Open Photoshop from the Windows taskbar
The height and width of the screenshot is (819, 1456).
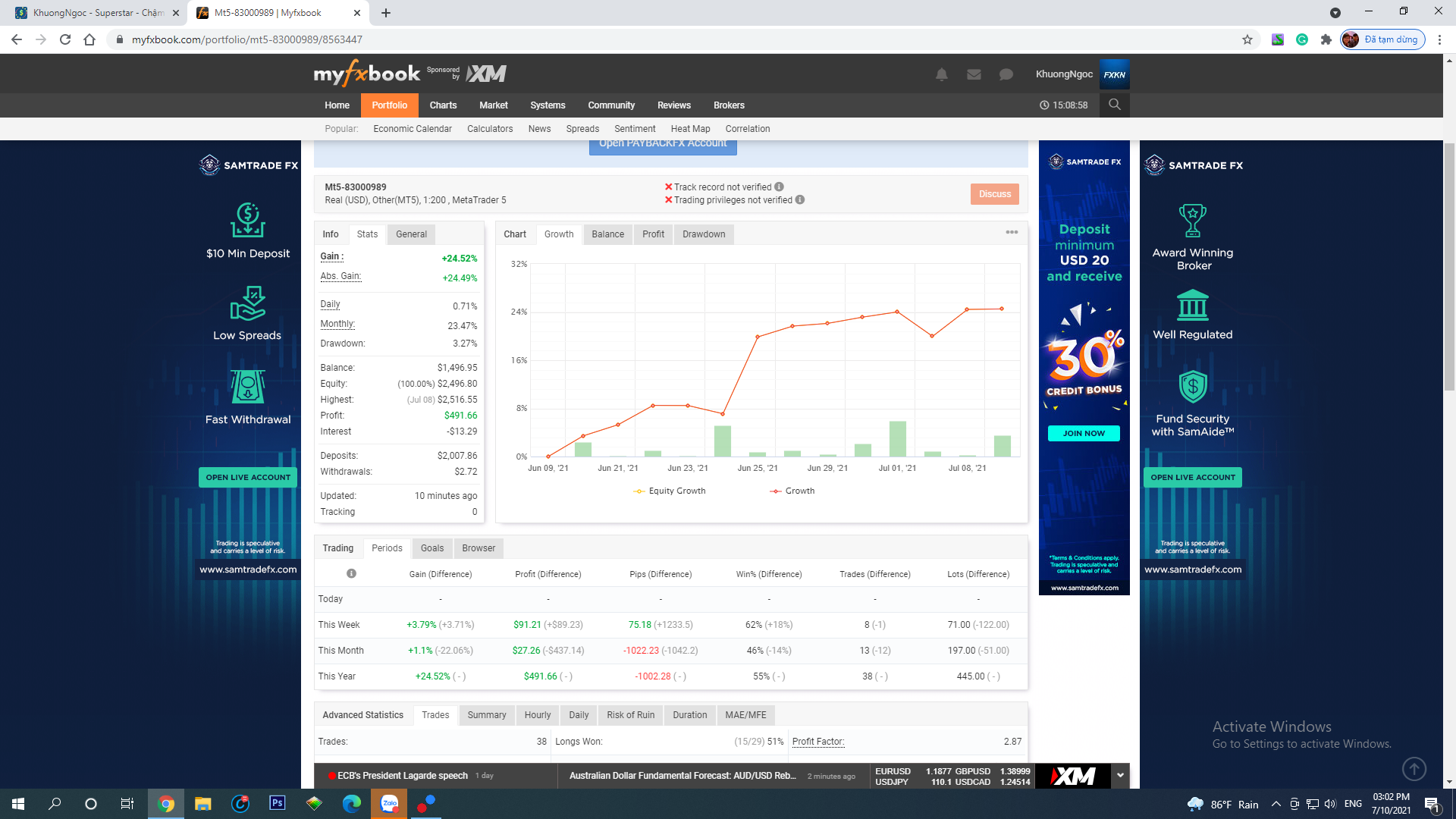(277, 803)
